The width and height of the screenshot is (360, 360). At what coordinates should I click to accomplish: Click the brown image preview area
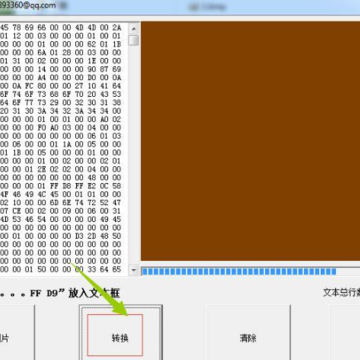pyautogui.click(x=250, y=141)
